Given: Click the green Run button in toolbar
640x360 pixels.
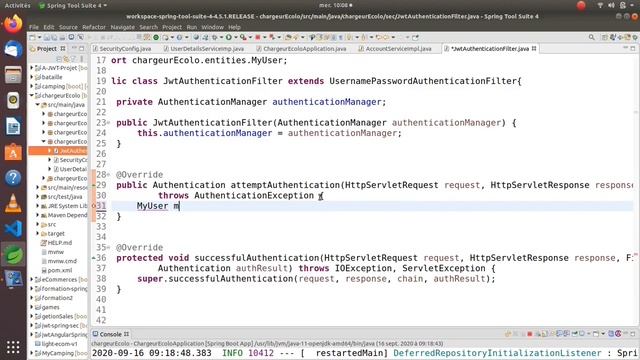Looking at the screenshot, I should pos(229,37).
